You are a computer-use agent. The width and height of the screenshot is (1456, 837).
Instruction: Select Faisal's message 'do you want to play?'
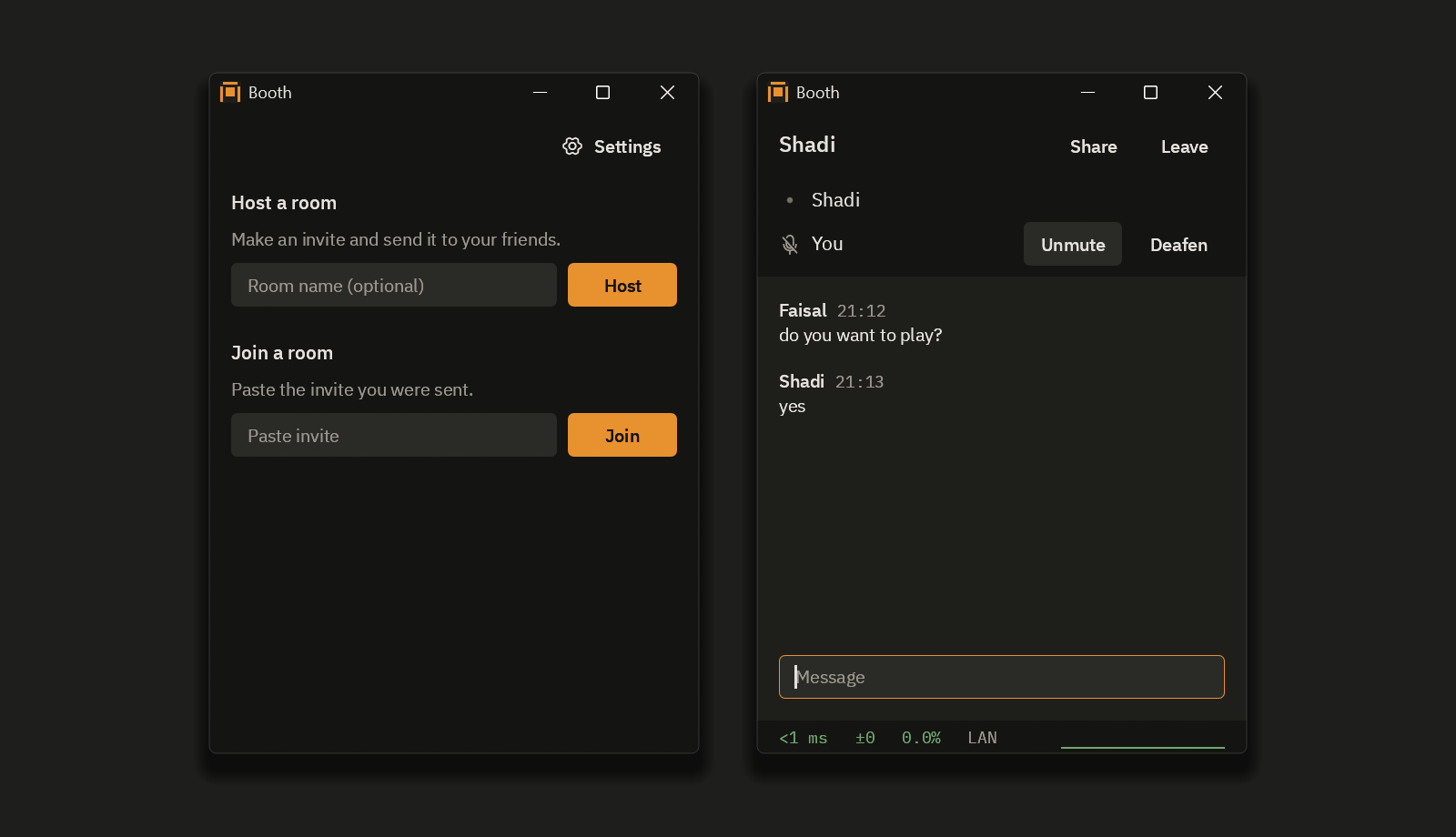[x=861, y=335]
